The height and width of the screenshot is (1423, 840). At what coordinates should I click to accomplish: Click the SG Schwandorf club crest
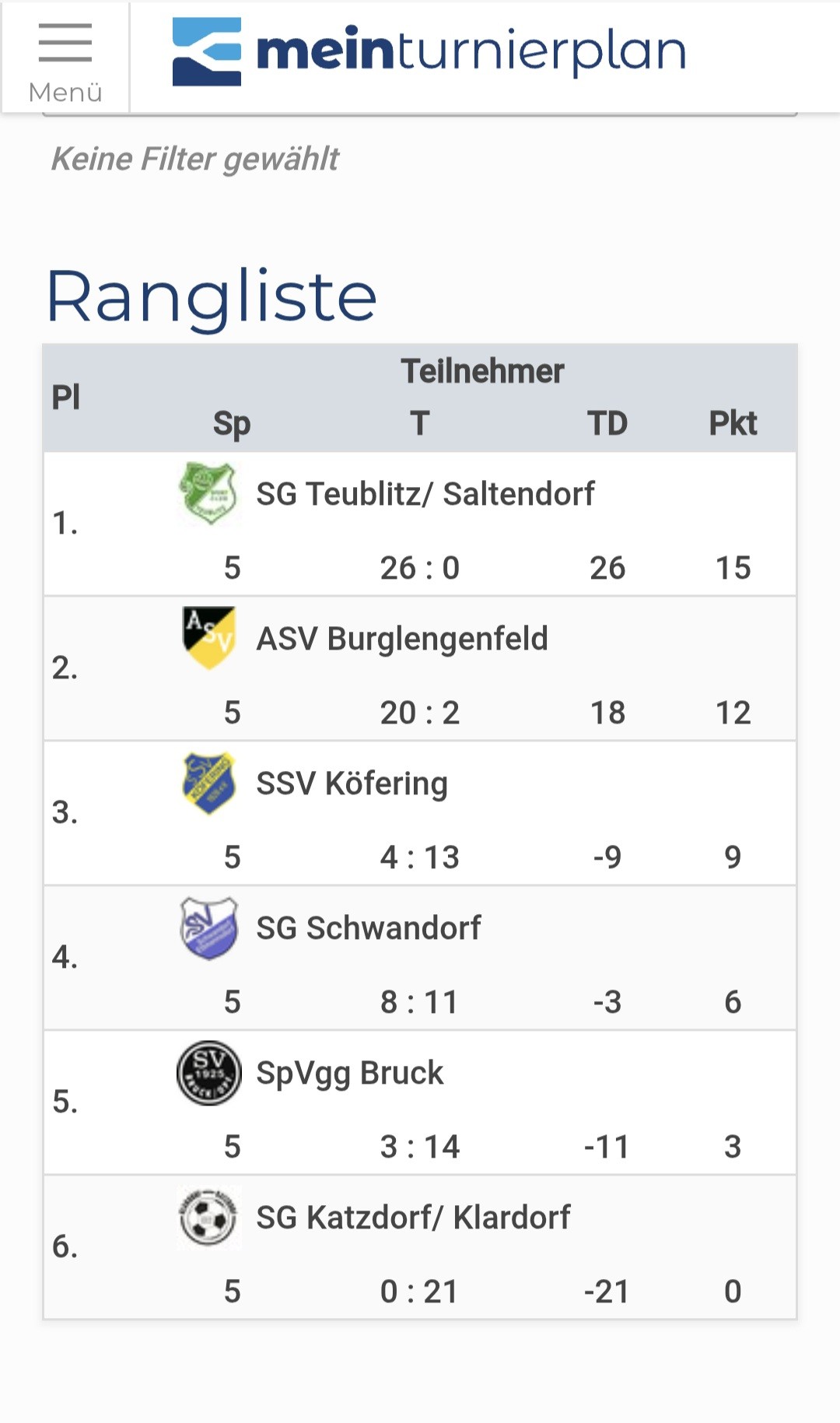click(x=208, y=927)
